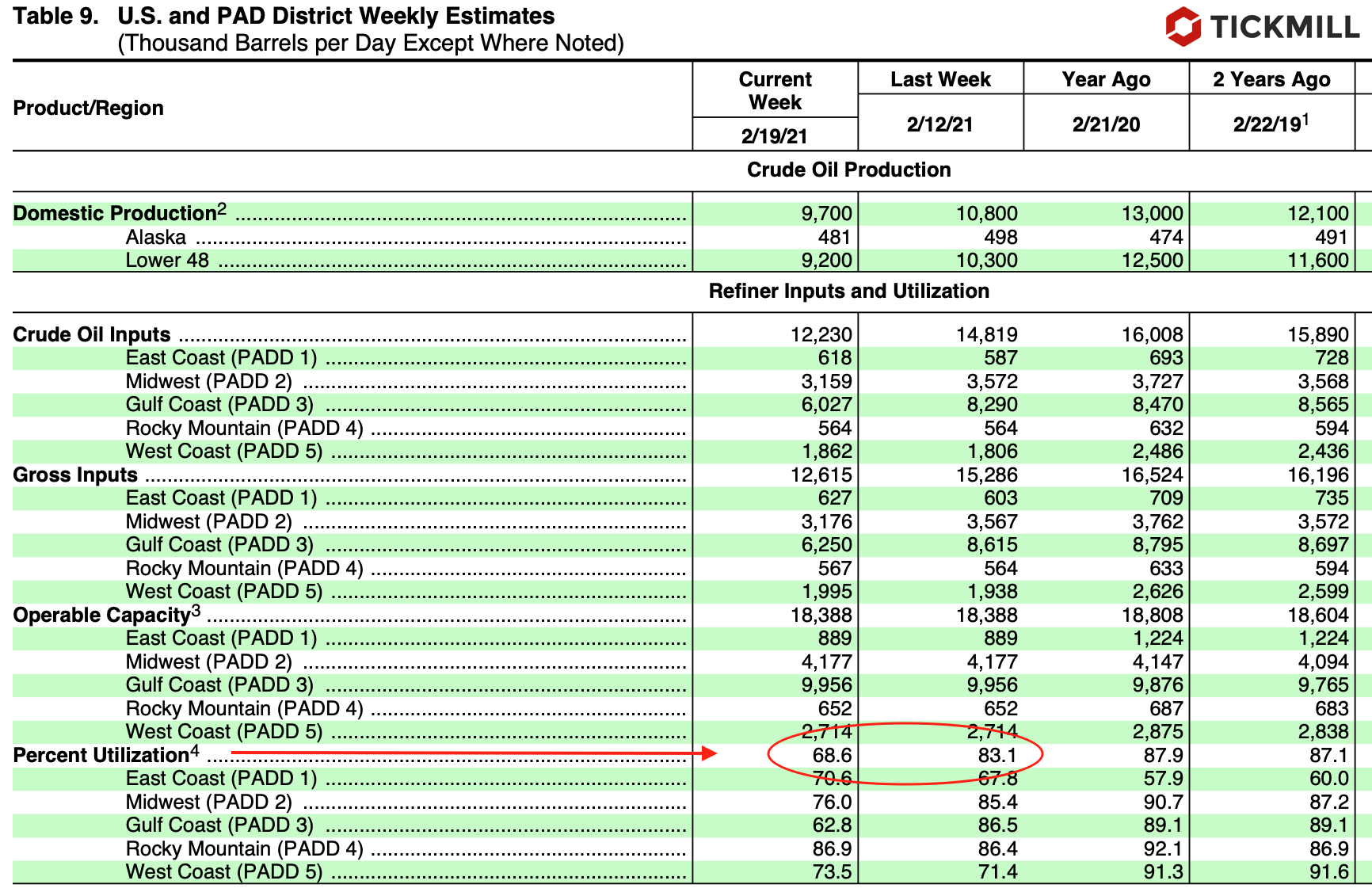
Task: Click the 2 Years Ago column header
Action: 1271,79
